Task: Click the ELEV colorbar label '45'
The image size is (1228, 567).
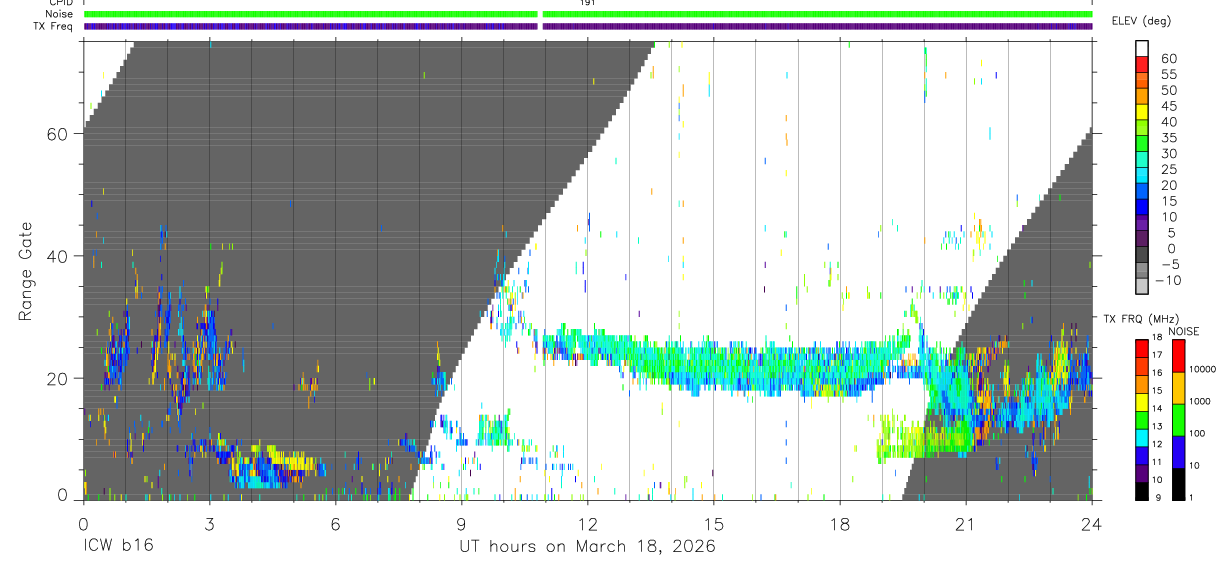Action: 1169,105
